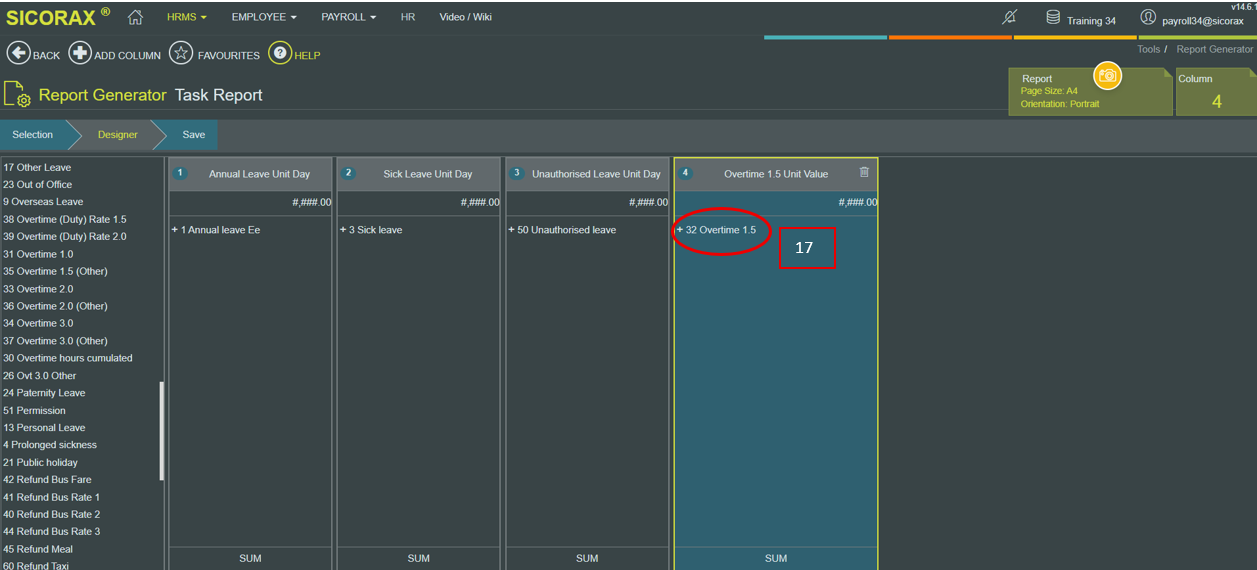Click the Report page size card
Viewport: 1257px width, 570px height.
[x=1090, y=92]
